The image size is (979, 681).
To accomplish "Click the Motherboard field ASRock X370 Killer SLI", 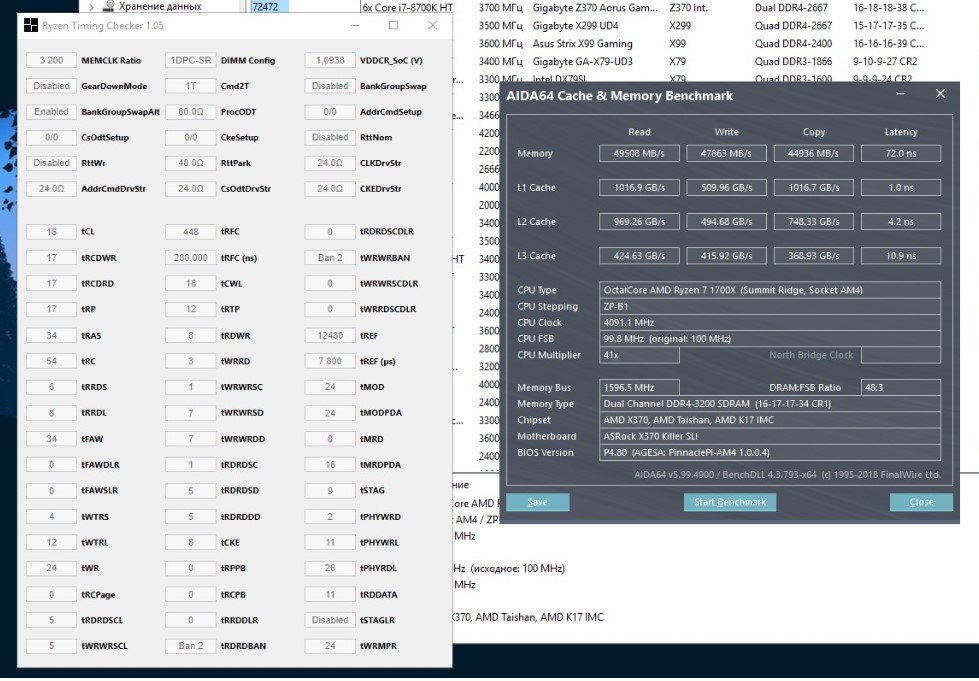I will (x=770, y=436).
